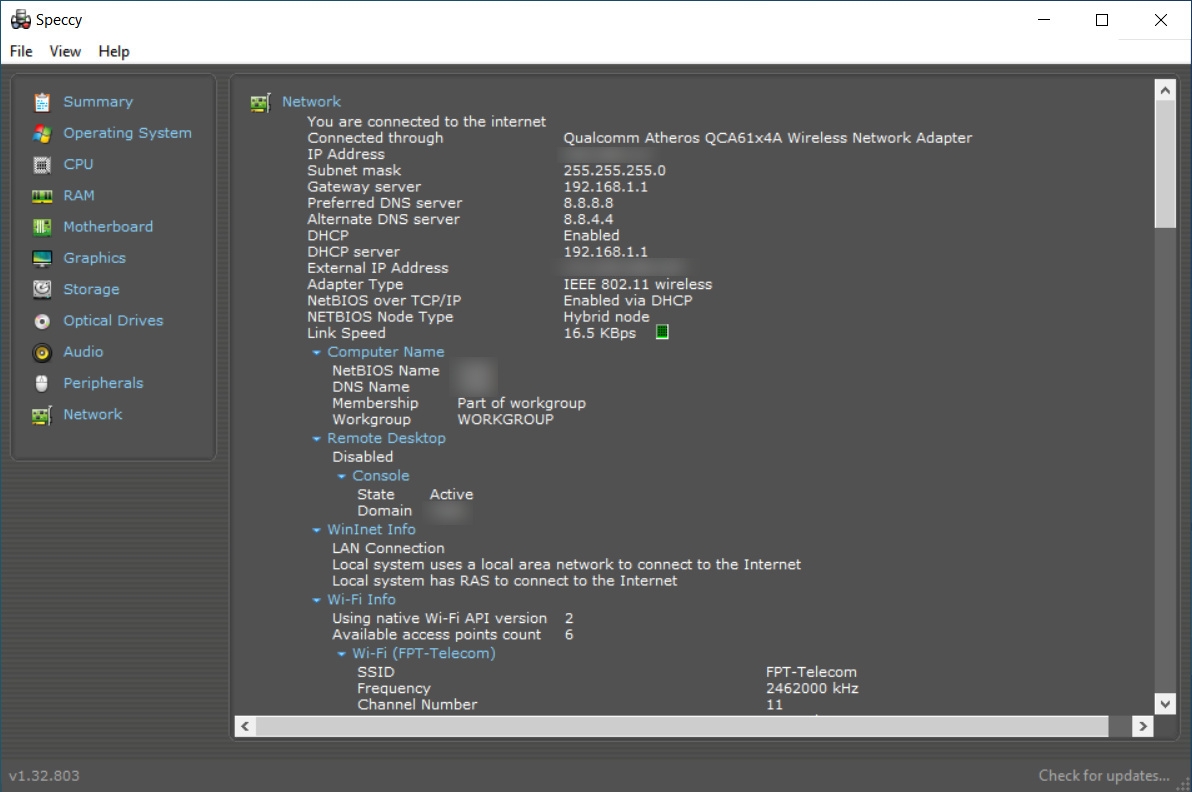
Task: Collapse the Console subgroup
Action: coord(341,477)
